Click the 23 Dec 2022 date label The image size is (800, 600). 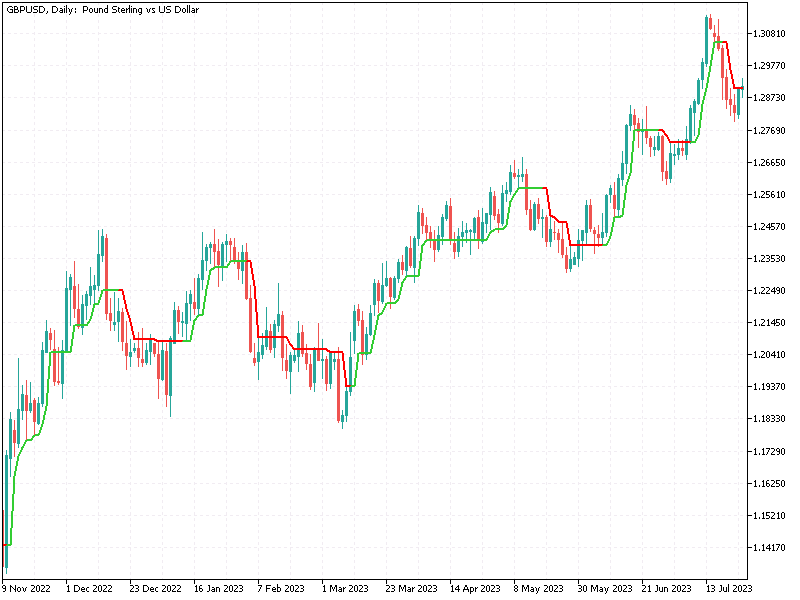pos(155,589)
